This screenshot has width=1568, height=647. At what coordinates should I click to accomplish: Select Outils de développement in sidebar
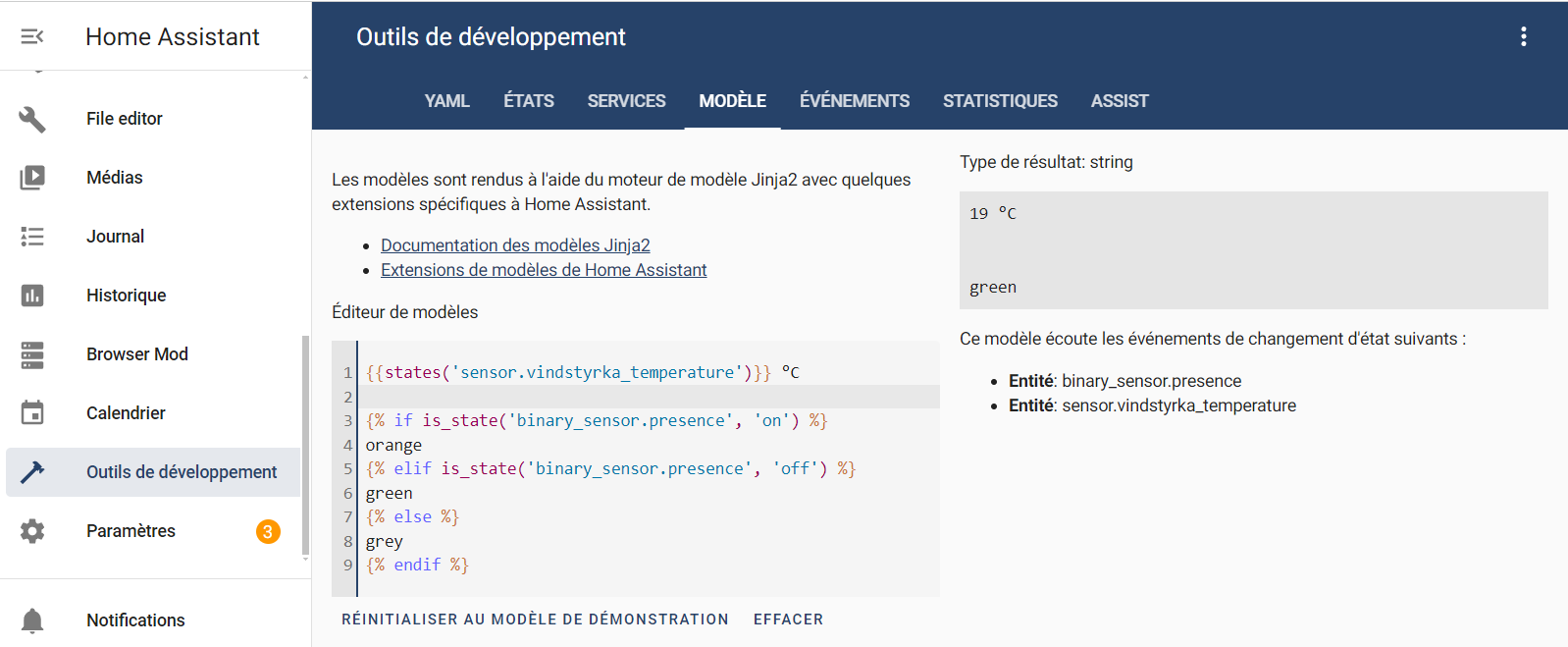pyautogui.click(x=153, y=472)
